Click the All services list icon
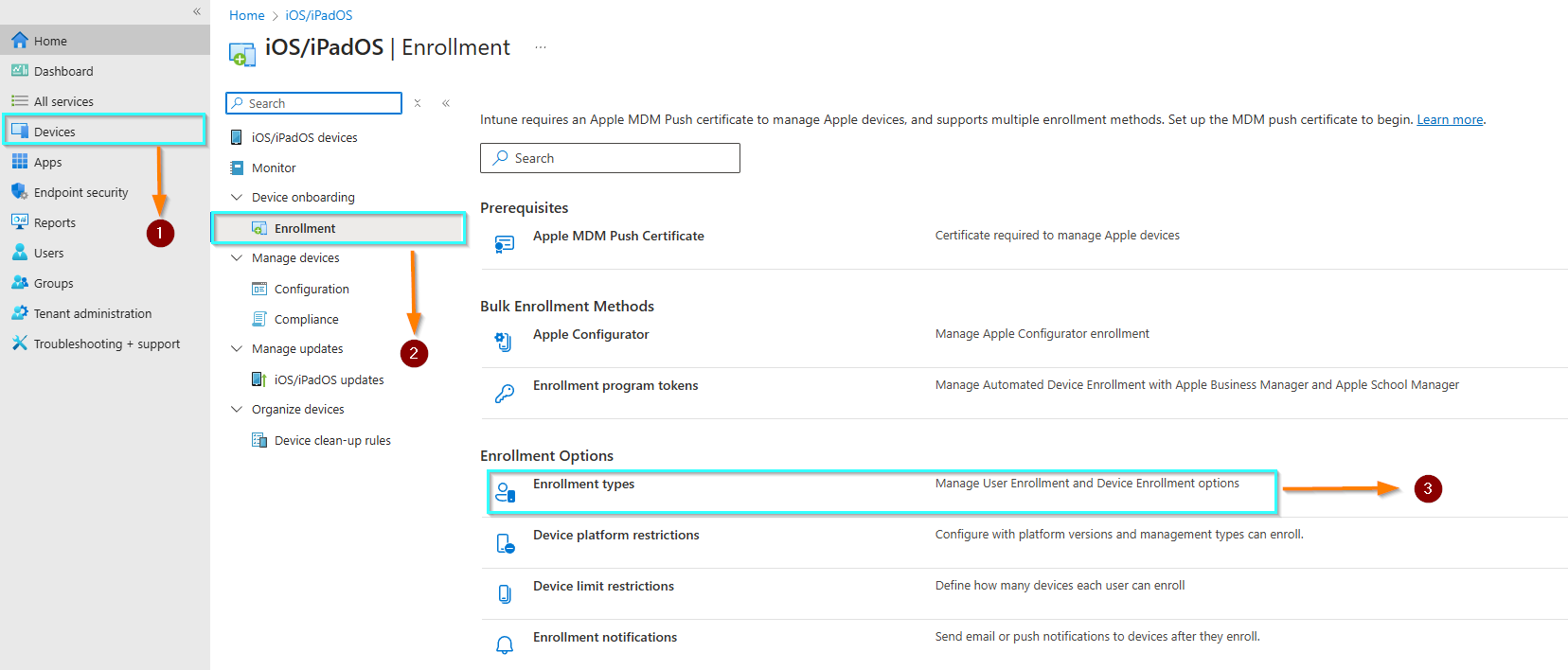The height and width of the screenshot is (670, 1568). click(20, 101)
